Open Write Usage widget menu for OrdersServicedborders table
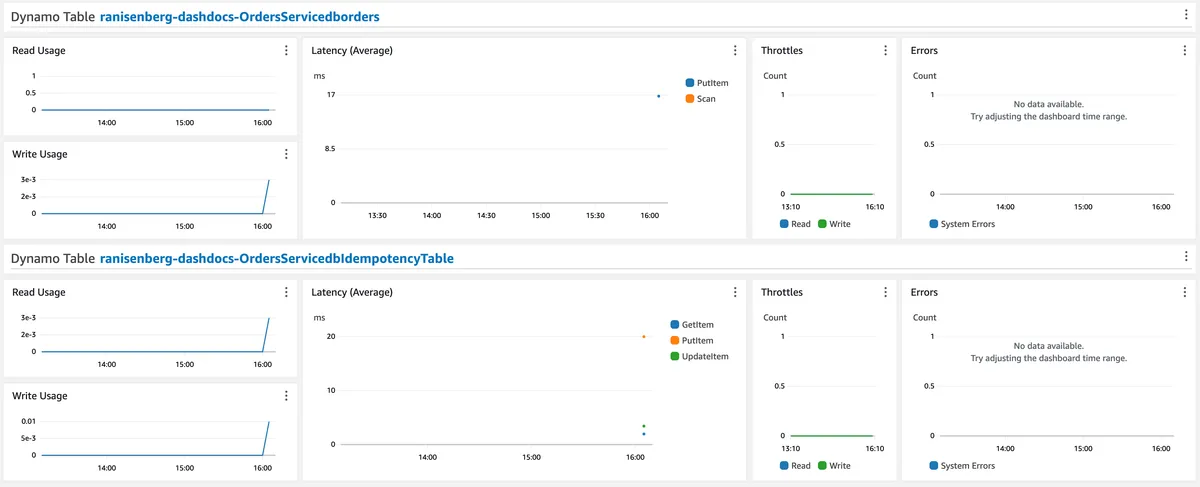This screenshot has height=487, width=1200. tap(286, 154)
